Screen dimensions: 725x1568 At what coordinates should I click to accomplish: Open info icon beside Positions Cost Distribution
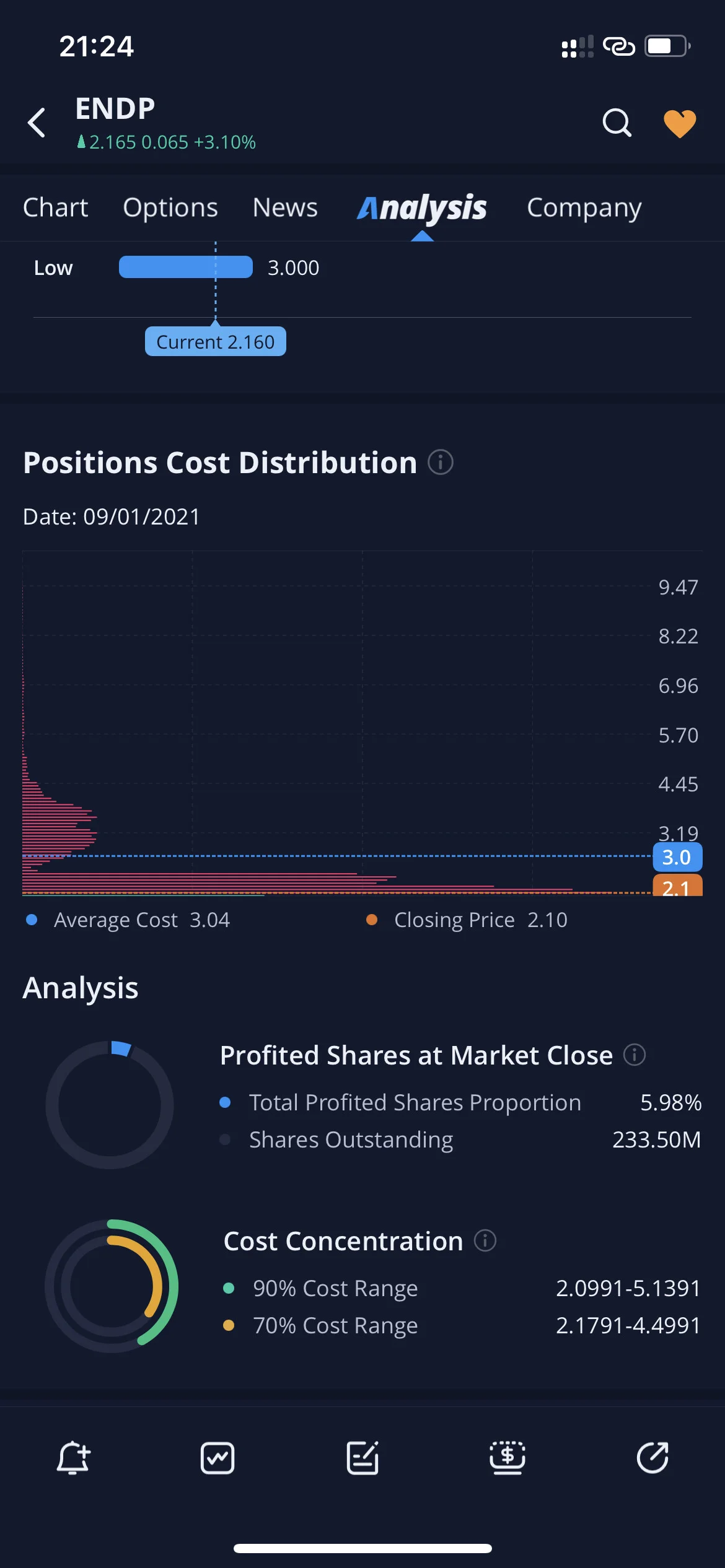click(x=441, y=462)
